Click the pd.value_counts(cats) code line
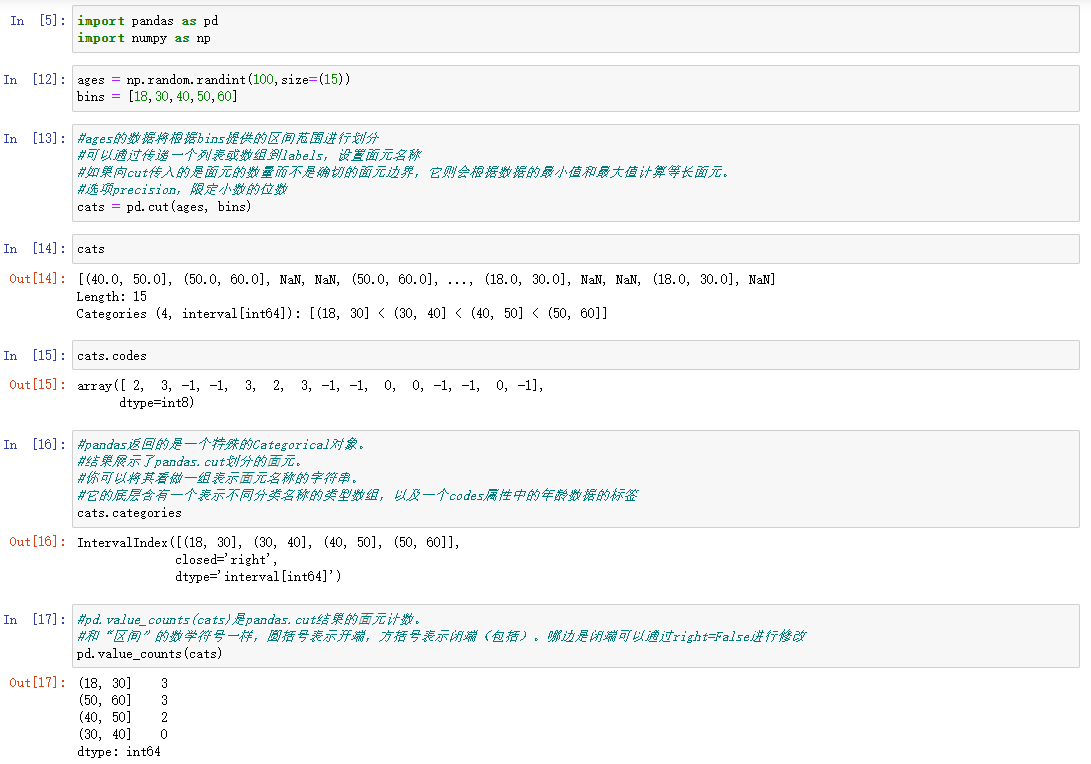Viewport: 1091px width, 764px height. [x=149, y=654]
